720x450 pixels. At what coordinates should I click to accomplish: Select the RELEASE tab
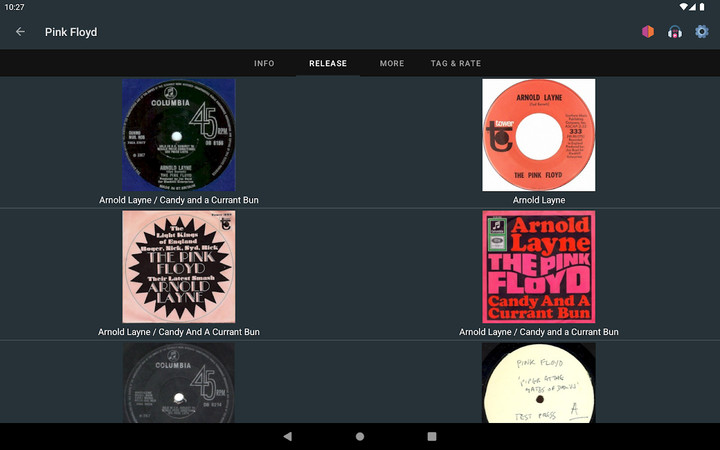(328, 63)
